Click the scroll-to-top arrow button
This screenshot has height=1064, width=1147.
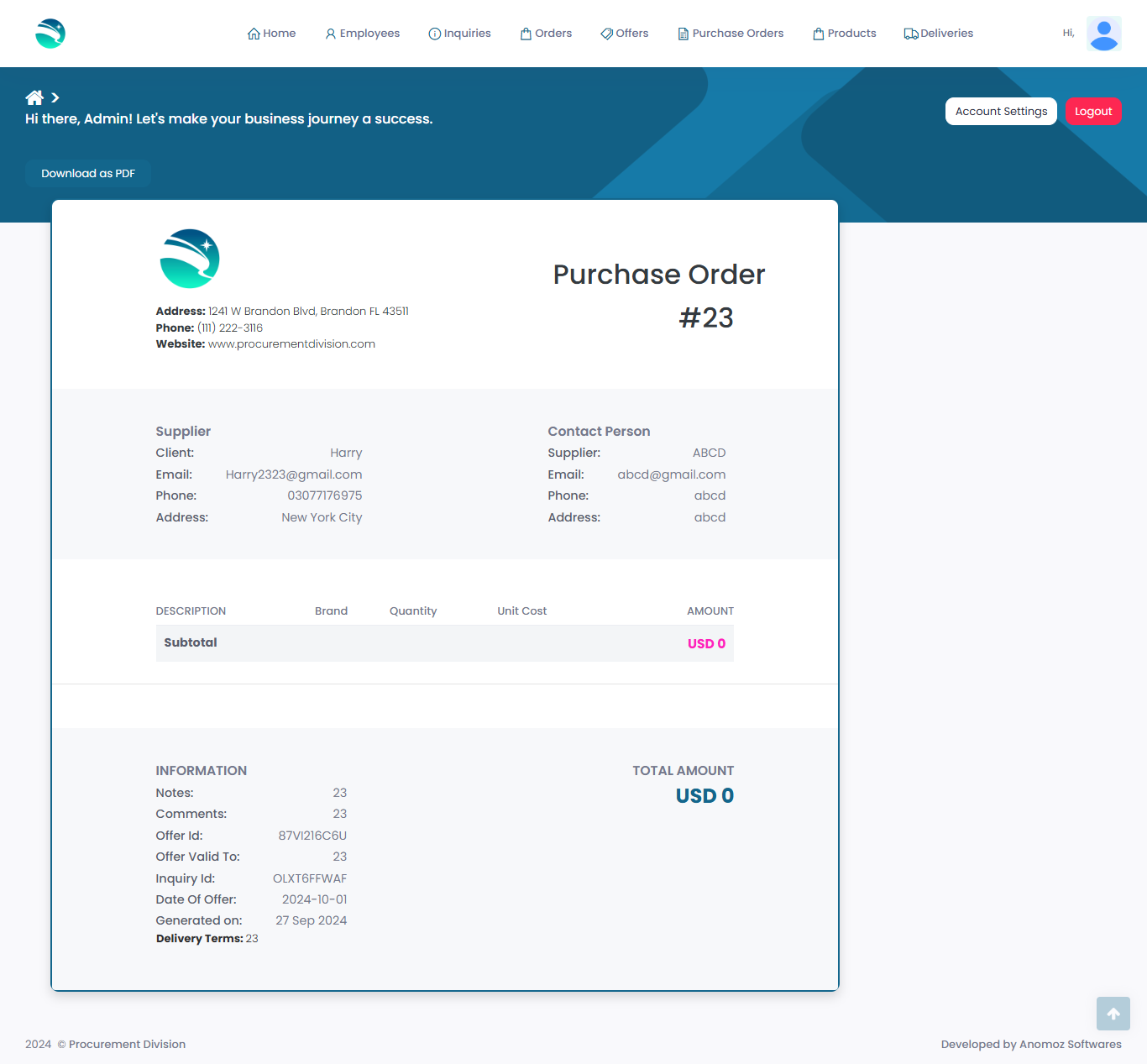coord(1113,1014)
